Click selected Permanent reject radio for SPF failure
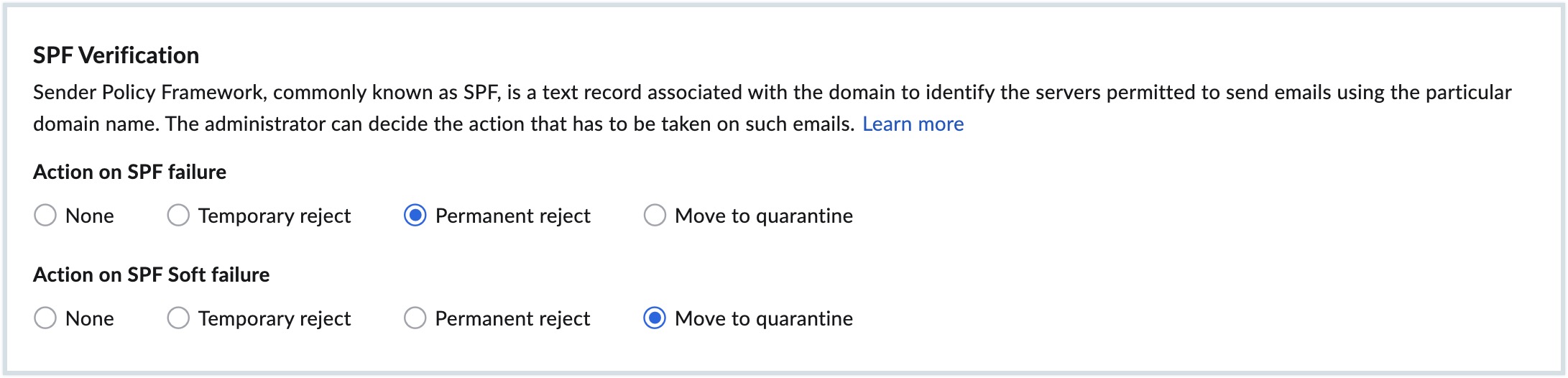The height and width of the screenshot is (378, 1568). point(415,215)
